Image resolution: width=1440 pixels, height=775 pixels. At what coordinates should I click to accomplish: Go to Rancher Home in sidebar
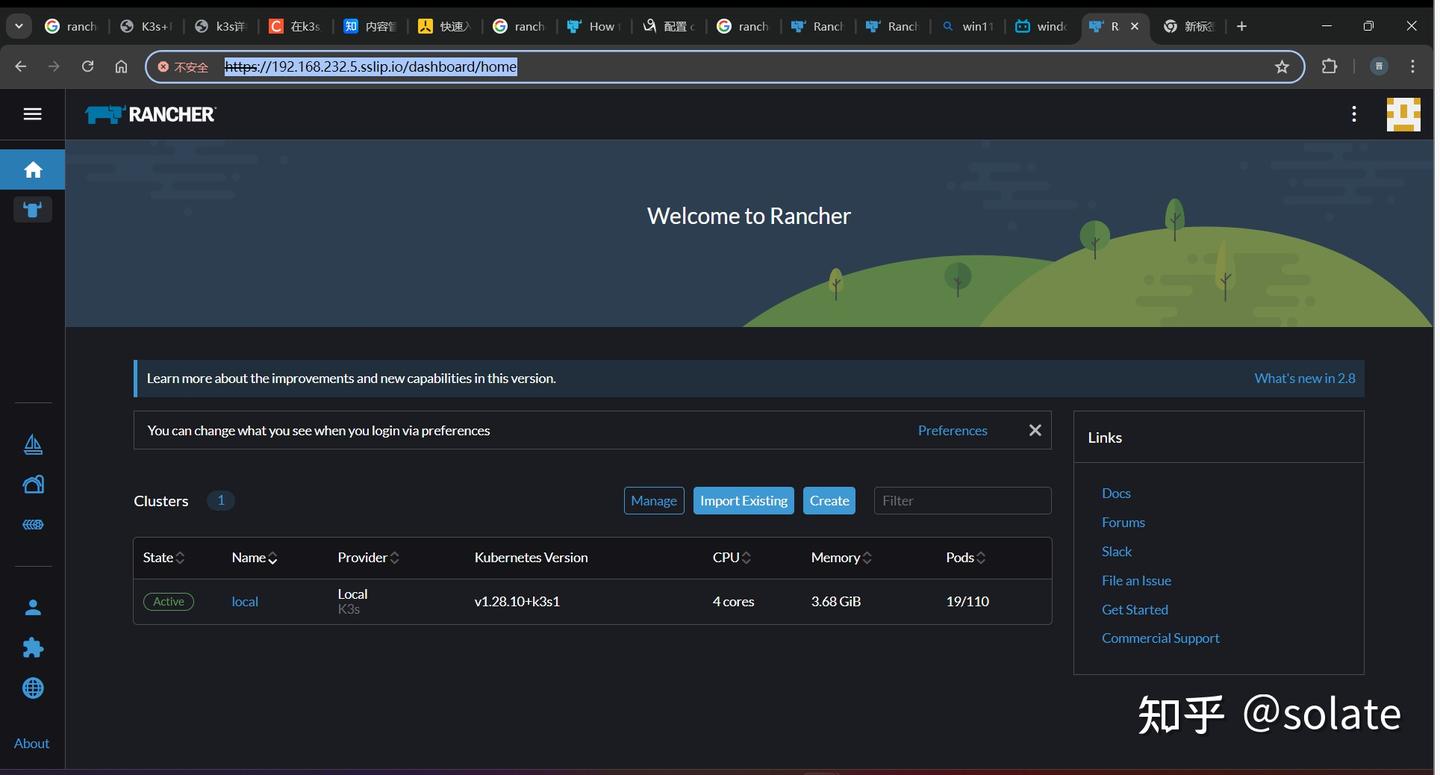(33, 170)
